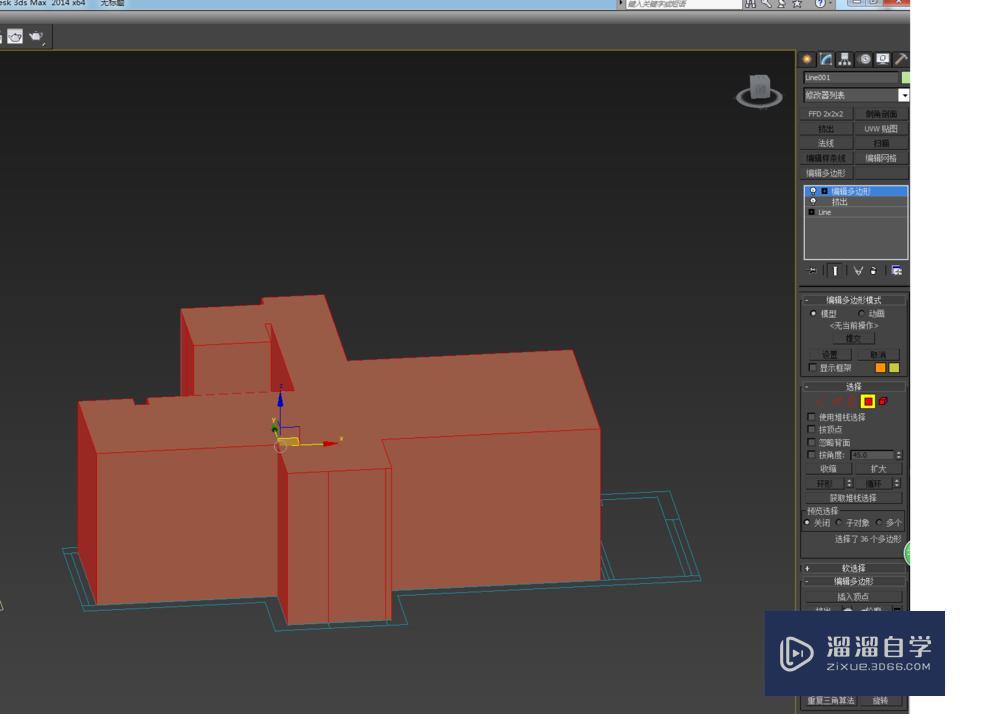Enable the 使用堆栈选择 checkbox
The width and height of the screenshot is (1000, 714).
pos(811,417)
